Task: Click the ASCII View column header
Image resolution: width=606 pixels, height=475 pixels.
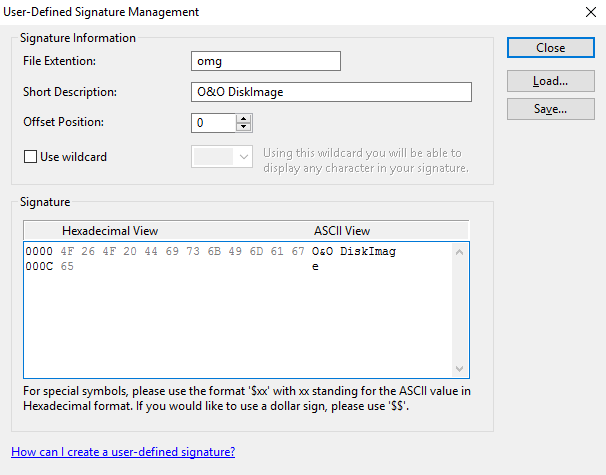Action: point(342,231)
